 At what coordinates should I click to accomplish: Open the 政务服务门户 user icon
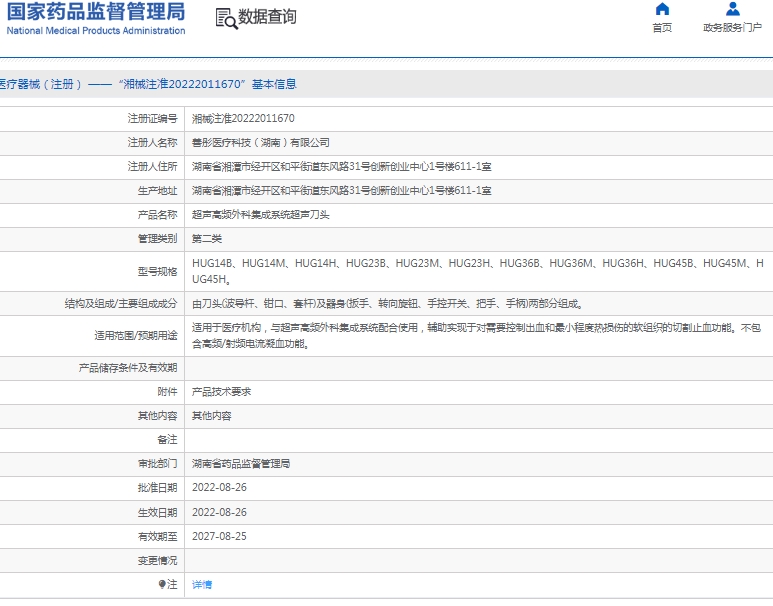[733, 9]
